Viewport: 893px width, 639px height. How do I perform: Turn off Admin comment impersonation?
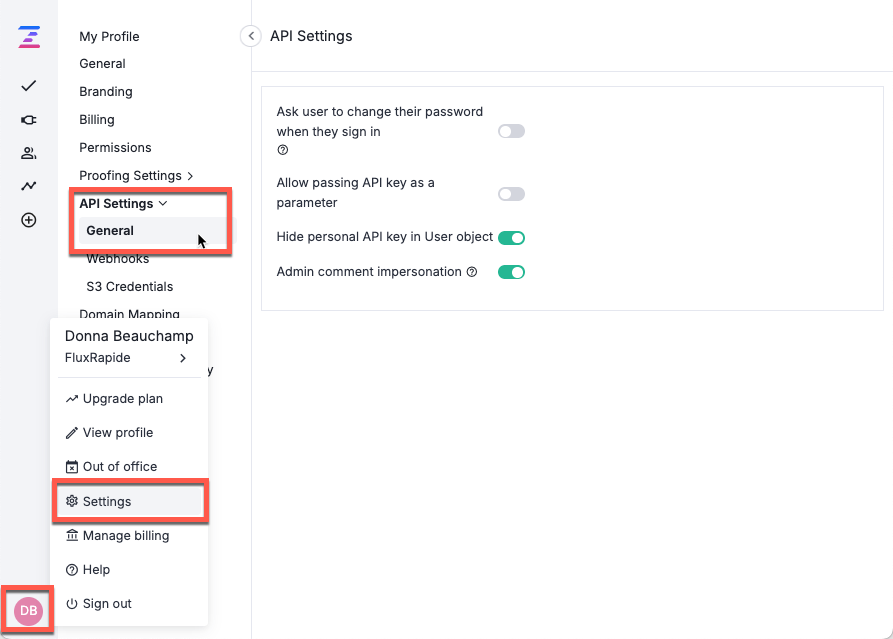tap(511, 271)
